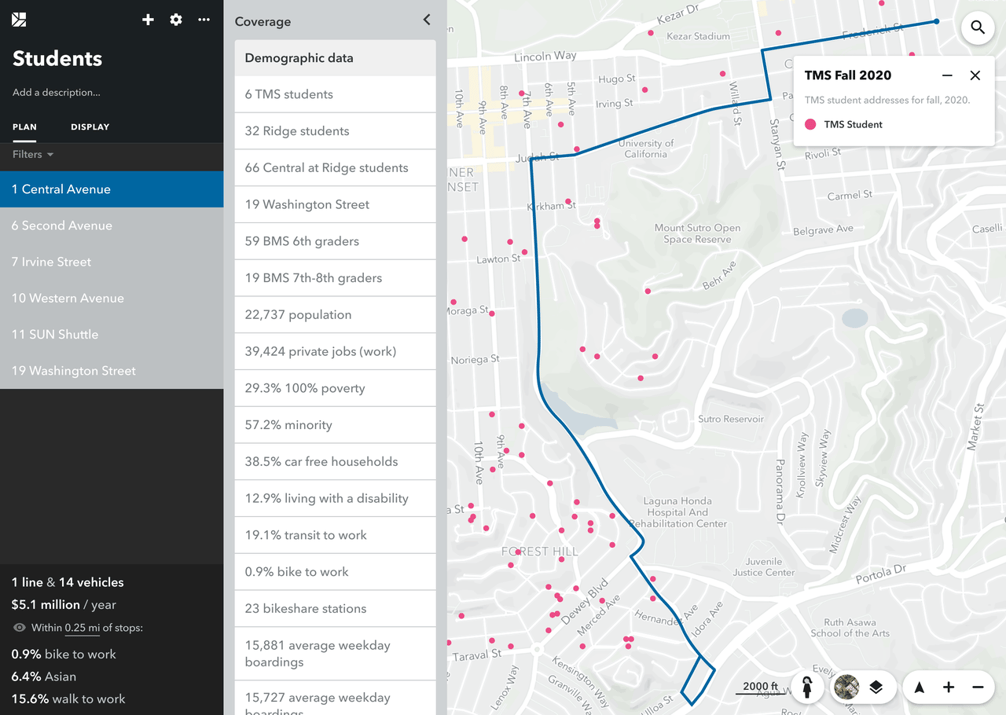Zoom out on the map

point(978,687)
